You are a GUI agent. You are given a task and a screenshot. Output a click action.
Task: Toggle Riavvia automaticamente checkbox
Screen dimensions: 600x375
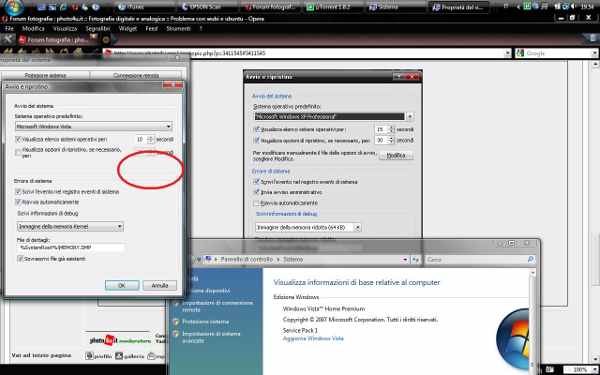(18, 202)
